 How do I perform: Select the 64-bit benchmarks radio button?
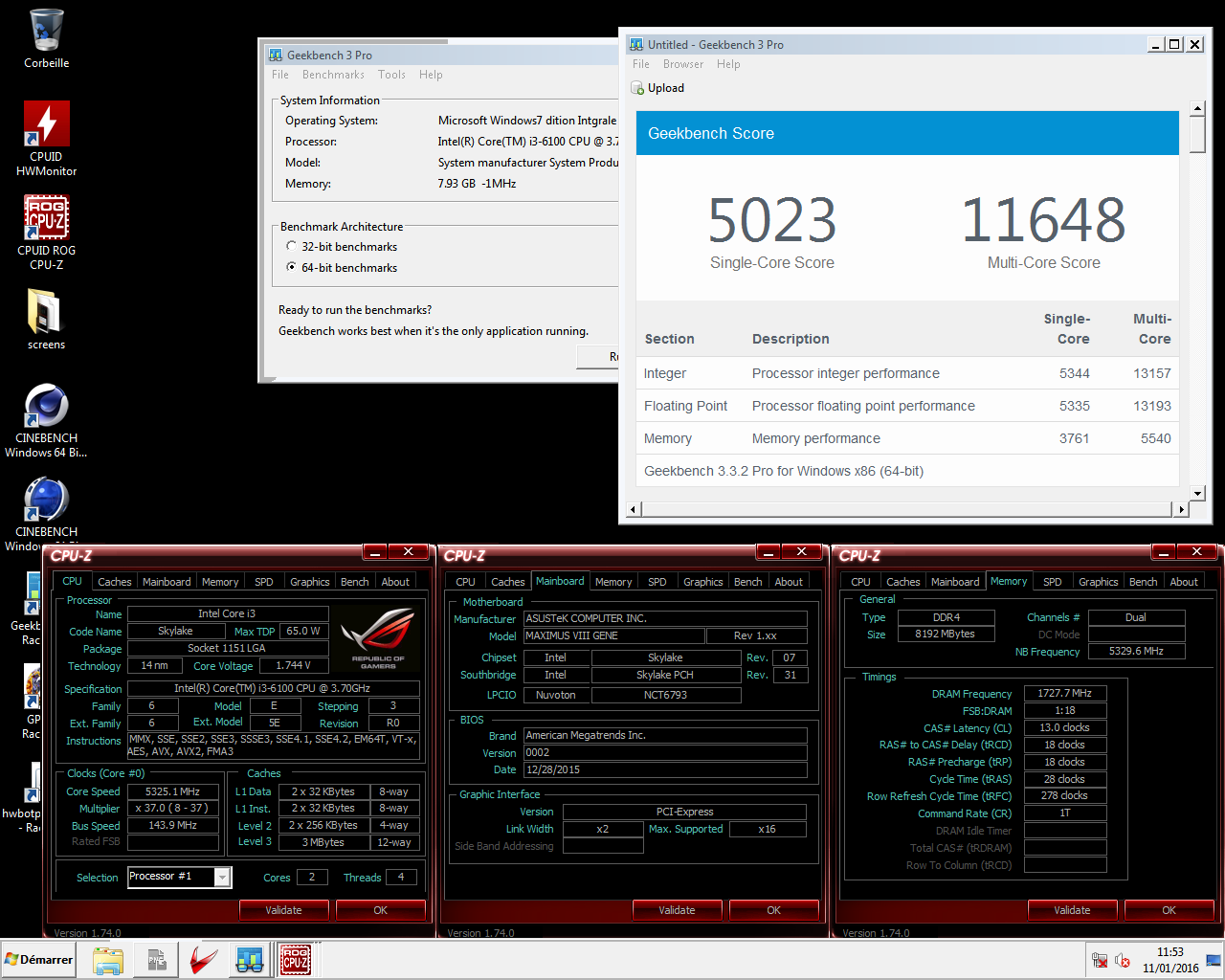[291, 267]
